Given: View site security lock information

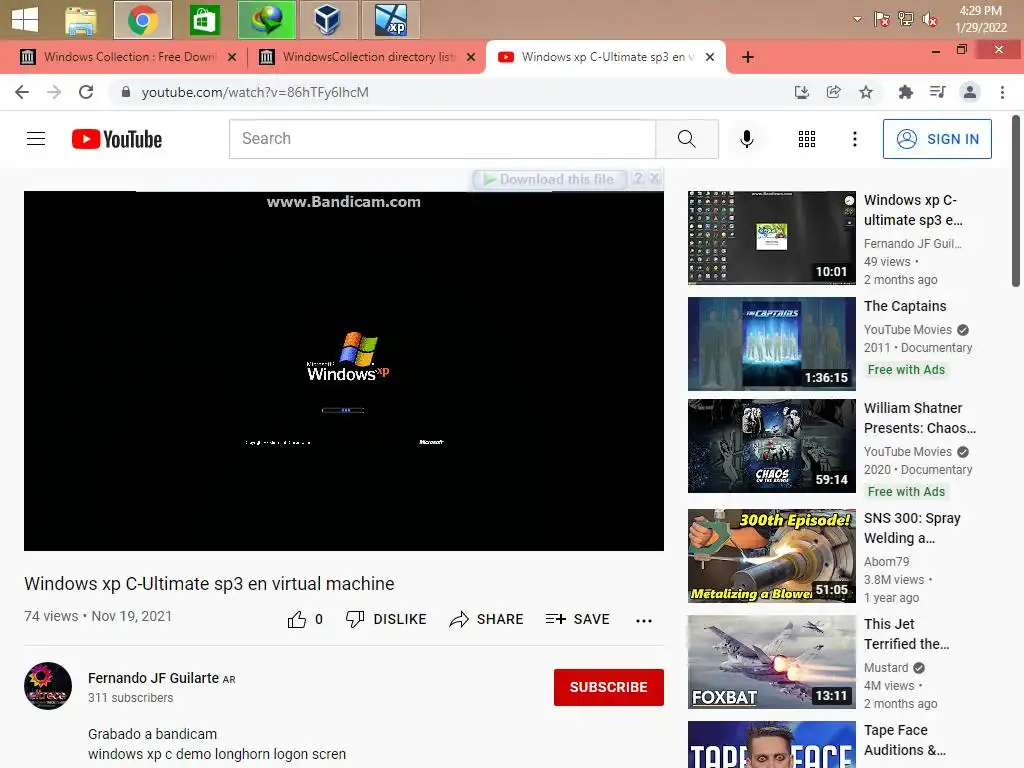Looking at the screenshot, I should coord(126,92).
